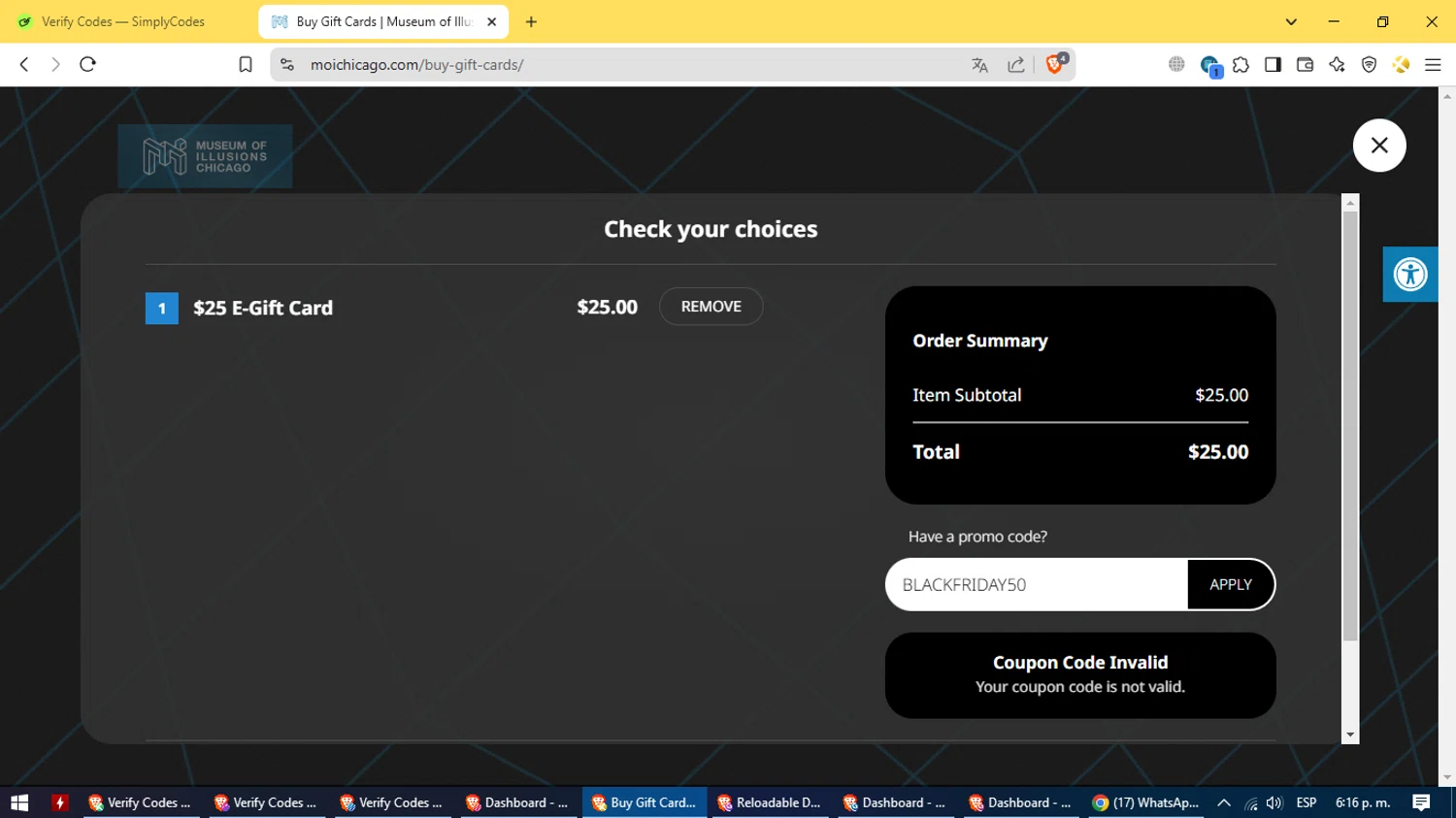The height and width of the screenshot is (818, 1456).
Task: Close the Buy Gift Cards tab
Action: click(x=491, y=21)
